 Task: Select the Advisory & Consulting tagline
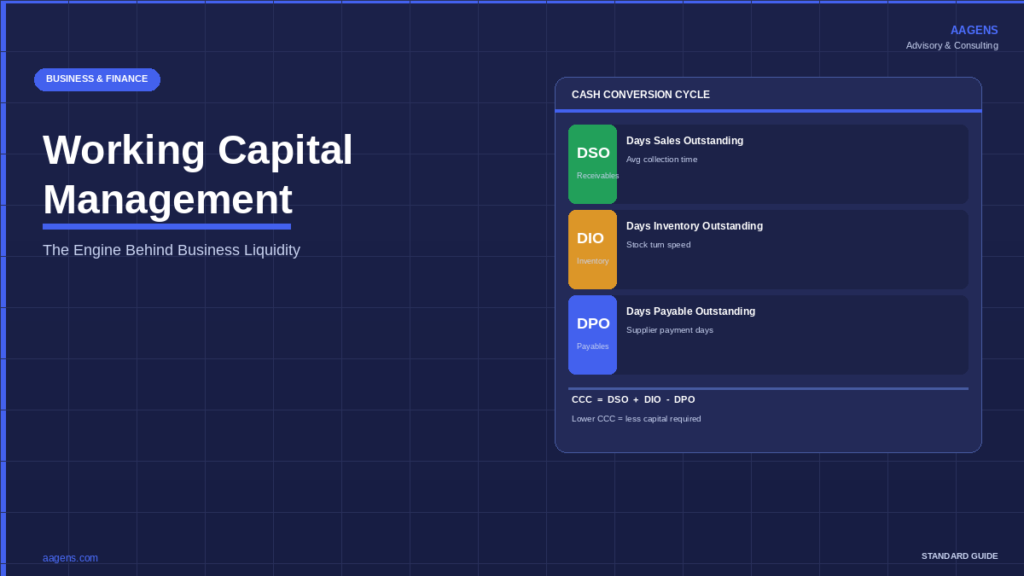pyautogui.click(x=952, y=46)
